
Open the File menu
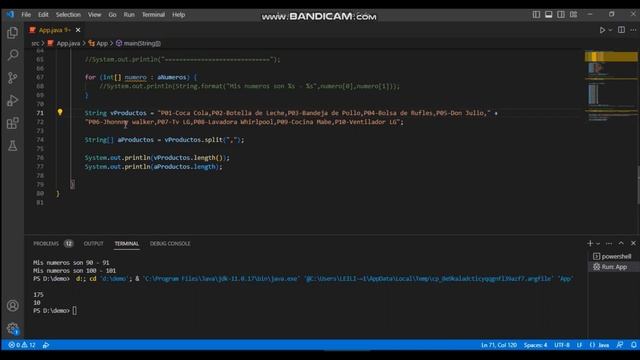pyautogui.click(x=26, y=15)
